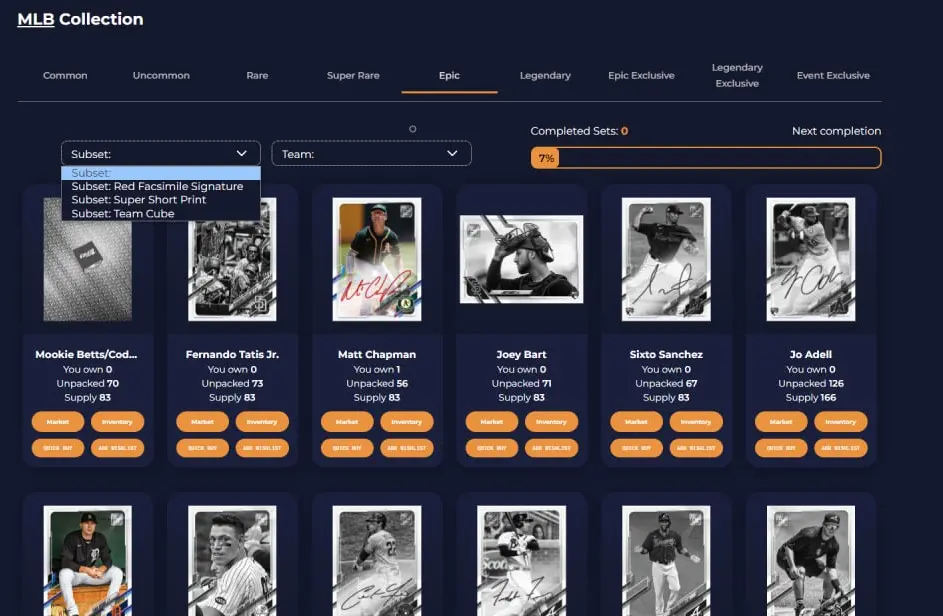Screen dimensions: 943x616
Task: Click the 7% set completion progress bar
Action: coord(706,158)
